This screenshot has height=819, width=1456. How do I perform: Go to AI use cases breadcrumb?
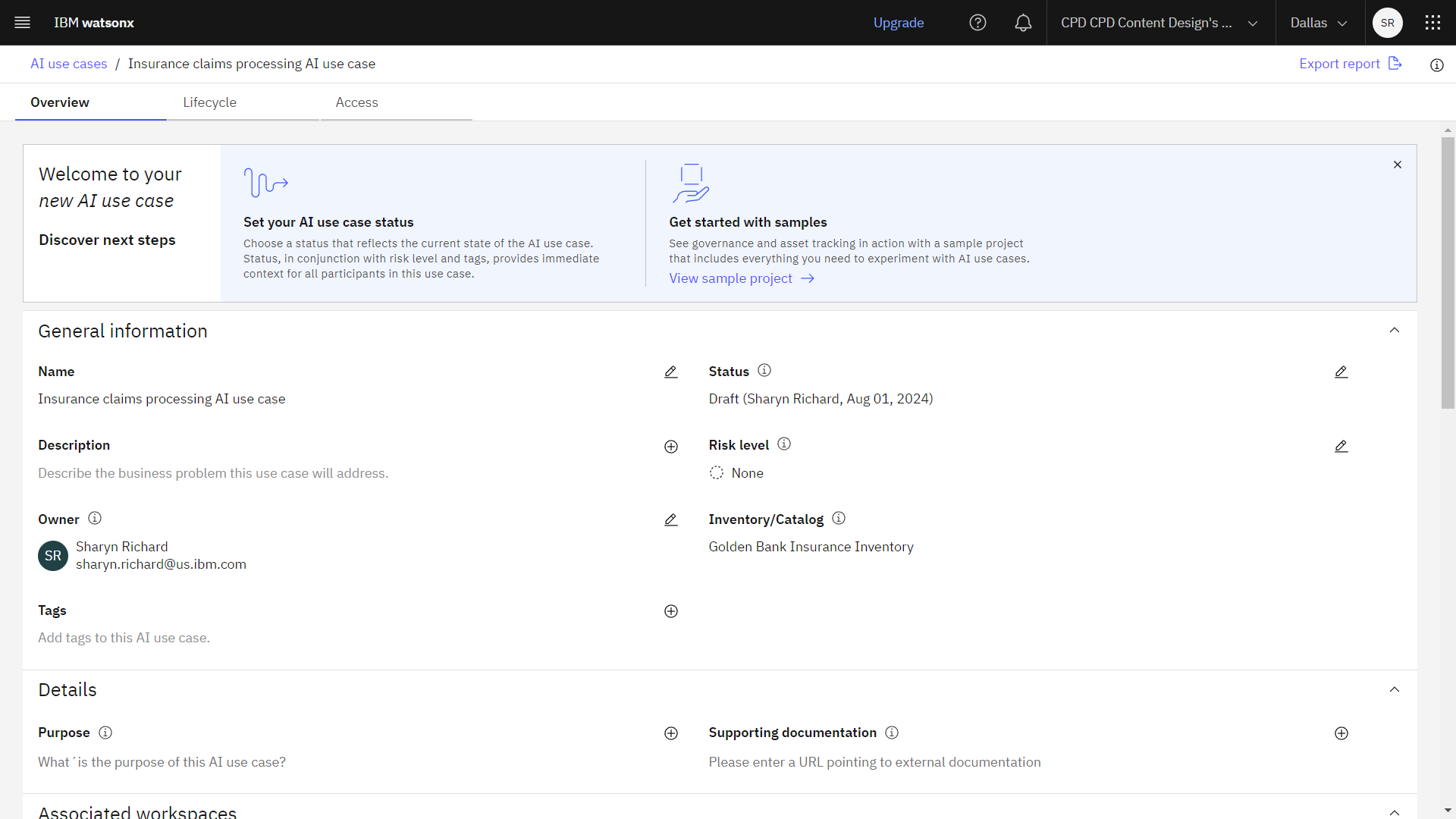(69, 64)
